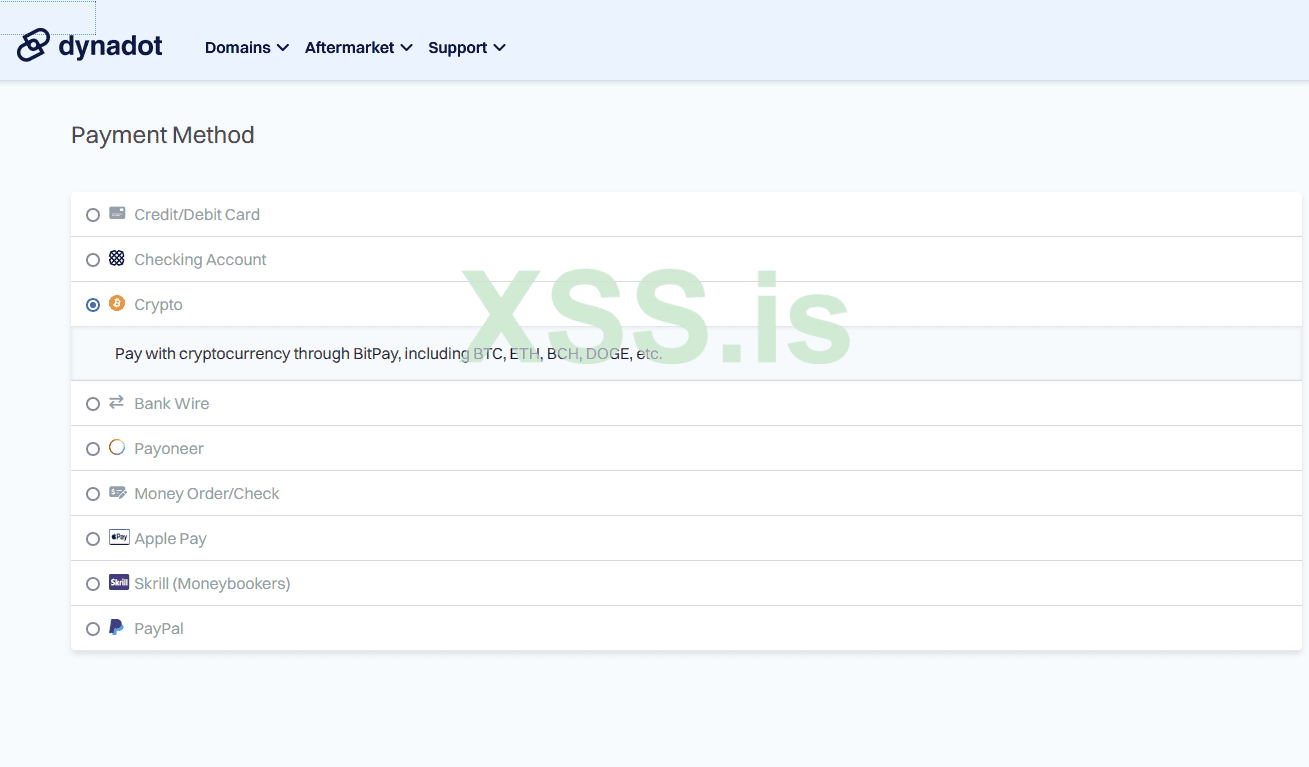Viewport: 1309px width, 767px height.
Task: Click the Skrill logo icon
Action: point(119,582)
